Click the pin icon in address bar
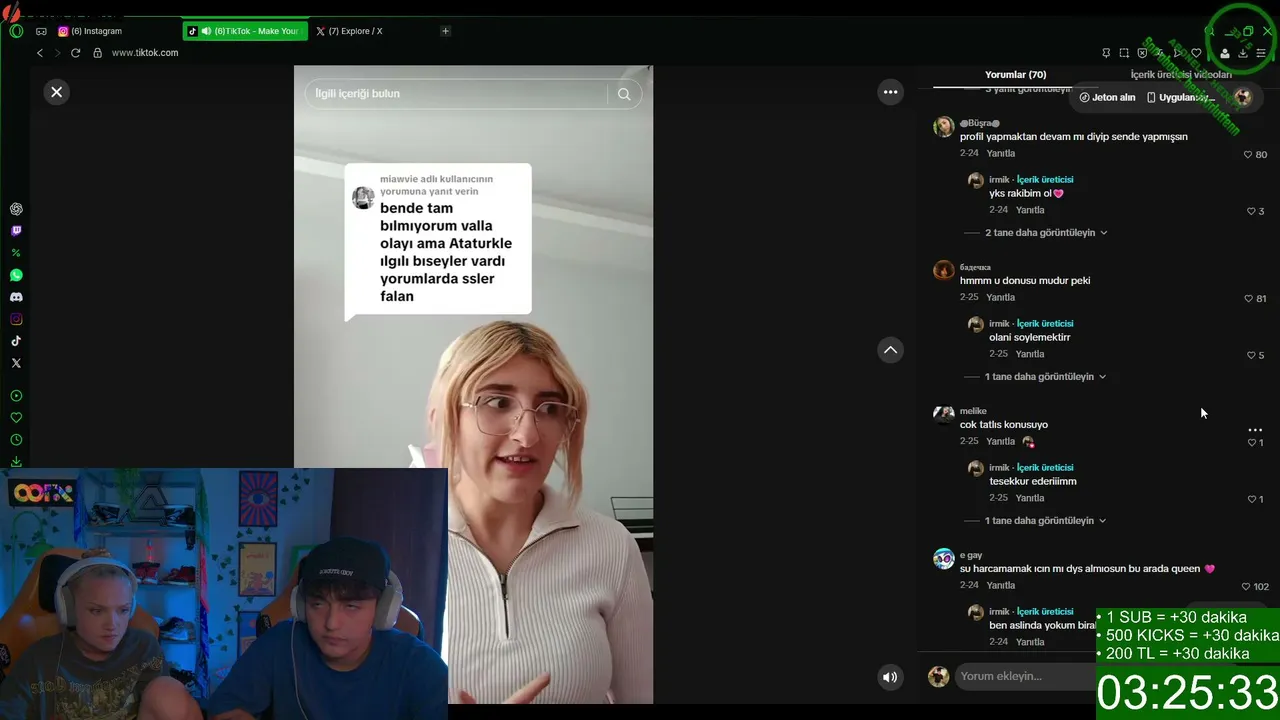Screen dimensions: 1280x720 pos(1106,53)
